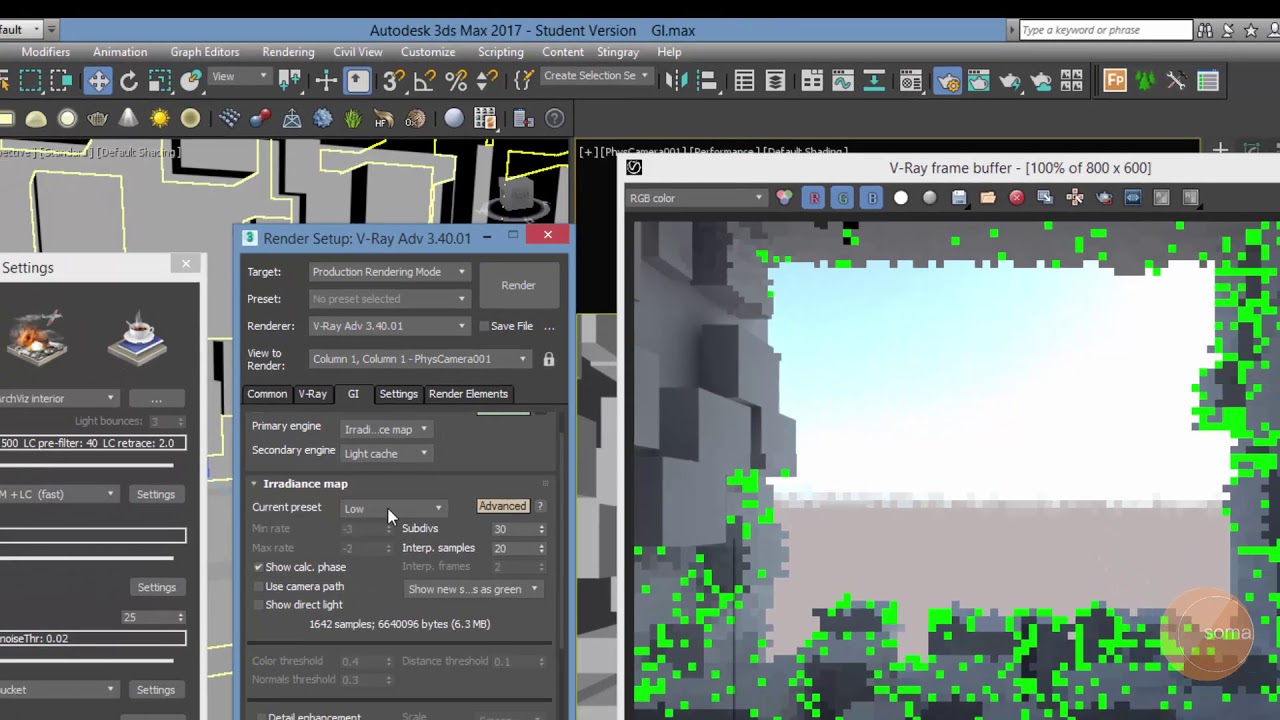The image size is (1280, 720).
Task: Open the Target dropdown
Action: point(388,272)
